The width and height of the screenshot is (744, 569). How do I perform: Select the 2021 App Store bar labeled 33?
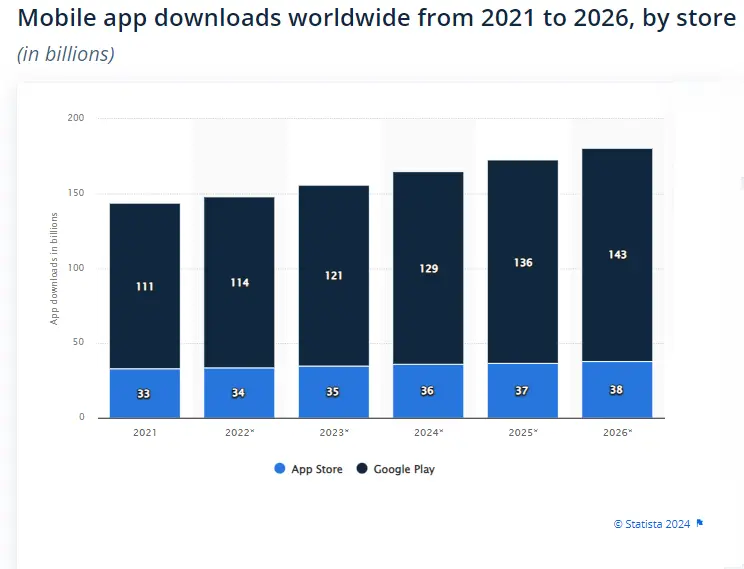(x=145, y=393)
